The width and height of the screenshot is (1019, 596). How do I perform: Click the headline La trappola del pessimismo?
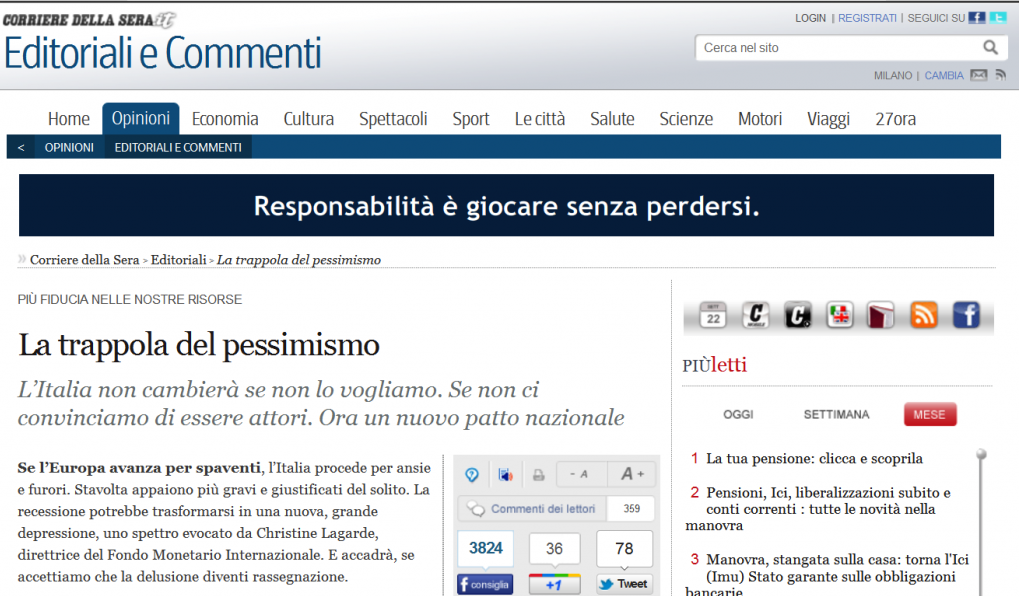point(199,345)
